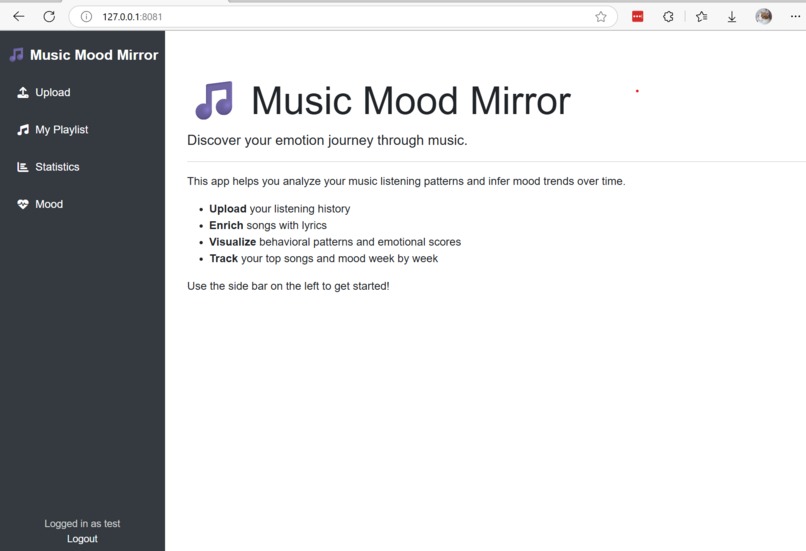The image size is (806, 551).
Task: Click the 'Upload your listening history' bullet
Action: click(280, 209)
